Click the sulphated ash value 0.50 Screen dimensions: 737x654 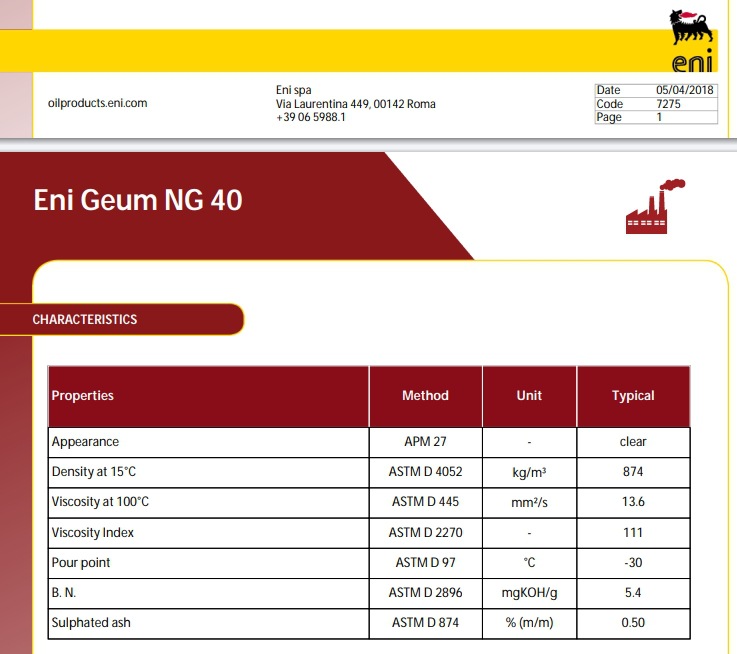coord(633,623)
